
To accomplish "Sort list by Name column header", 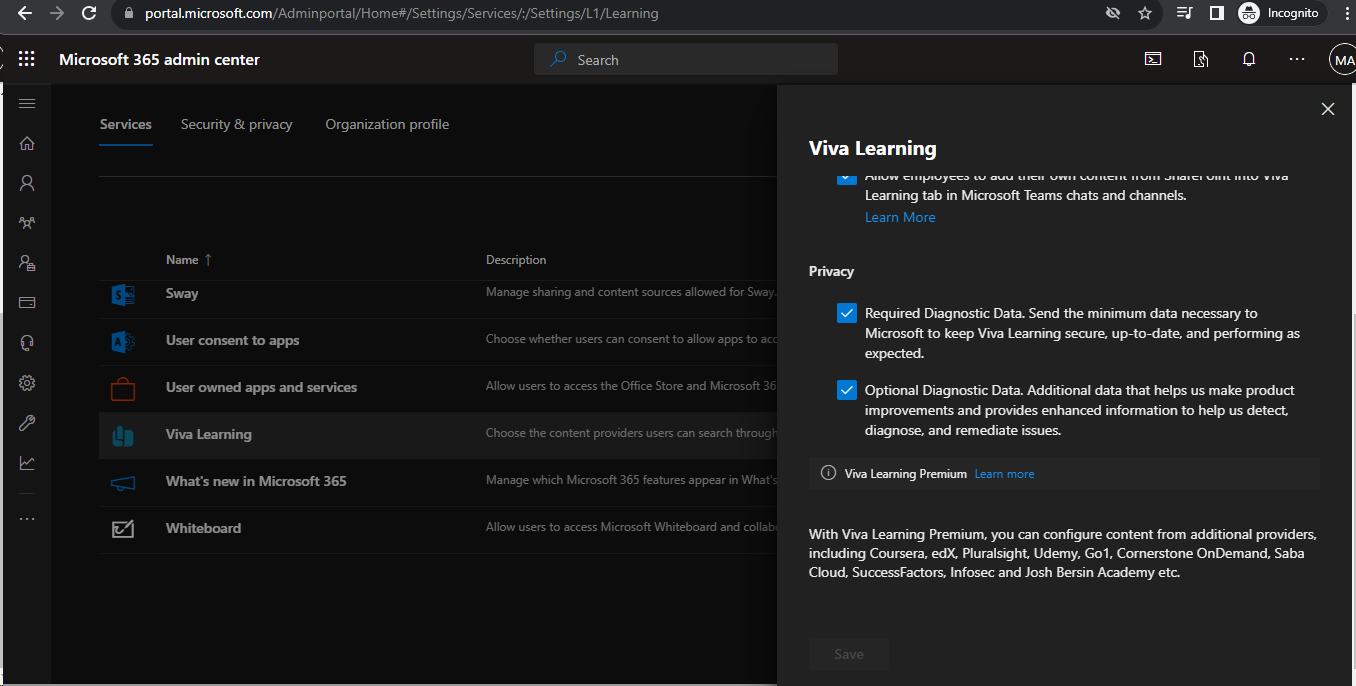I will pos(189,260).
